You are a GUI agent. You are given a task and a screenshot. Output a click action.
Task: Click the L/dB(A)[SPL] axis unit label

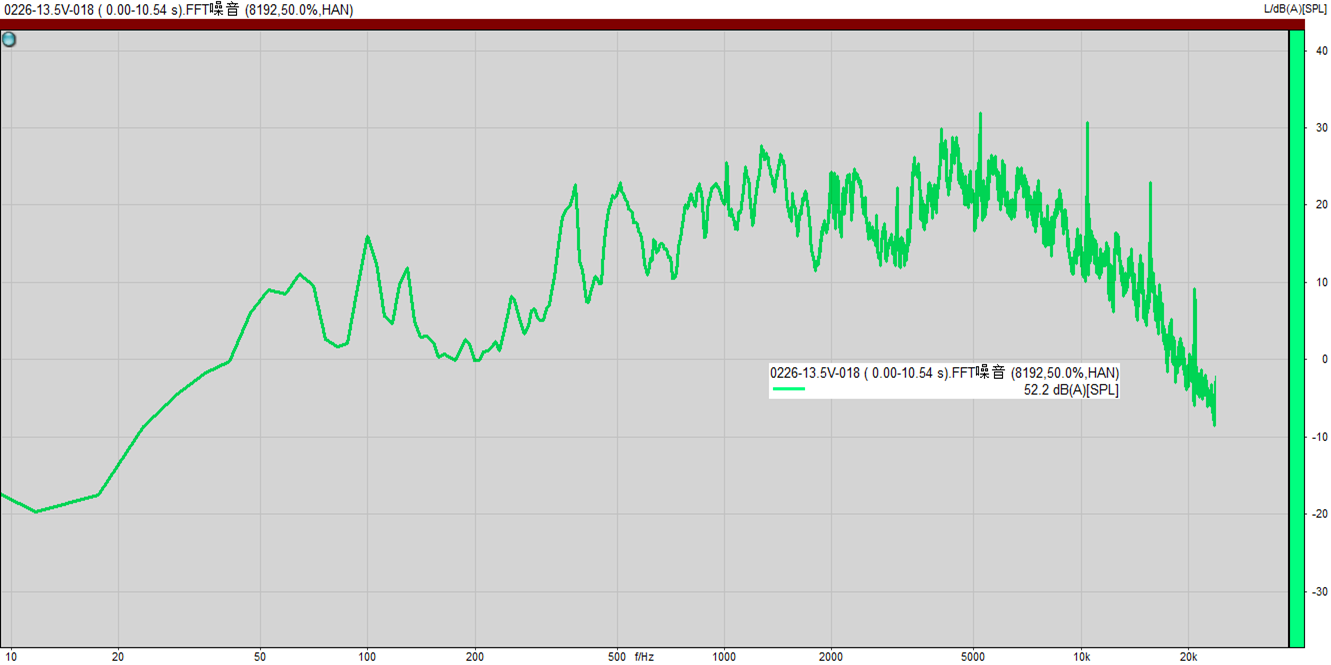[x=1296, y=9]
